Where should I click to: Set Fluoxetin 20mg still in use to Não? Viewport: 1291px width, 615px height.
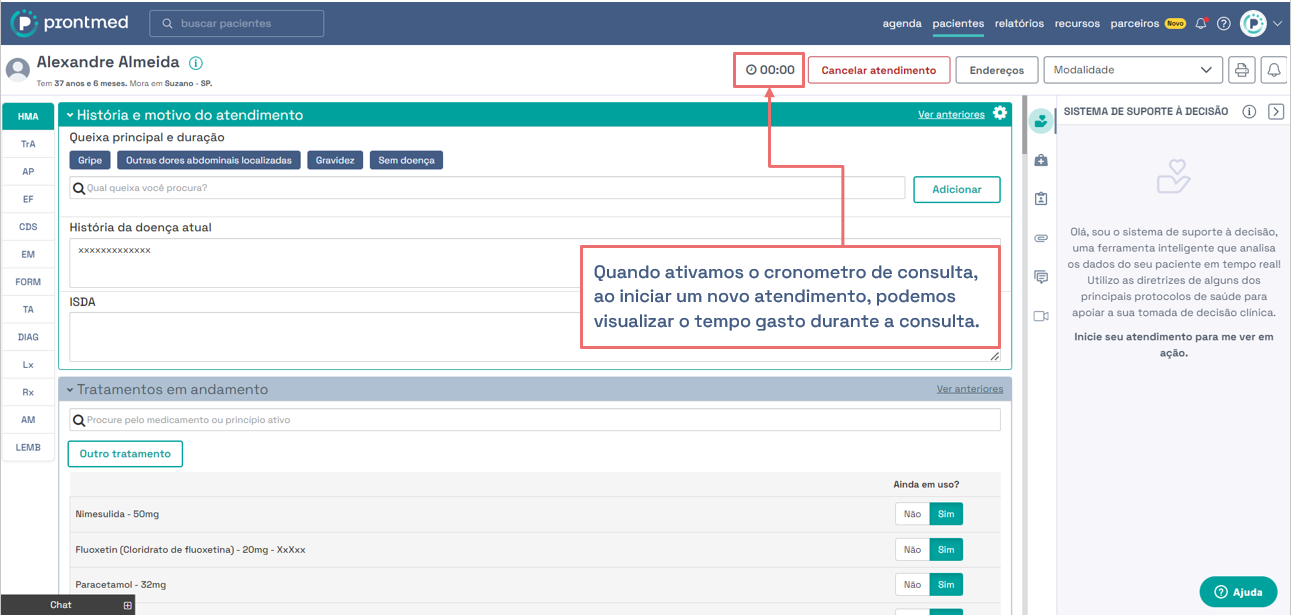[x=912, y=549]
